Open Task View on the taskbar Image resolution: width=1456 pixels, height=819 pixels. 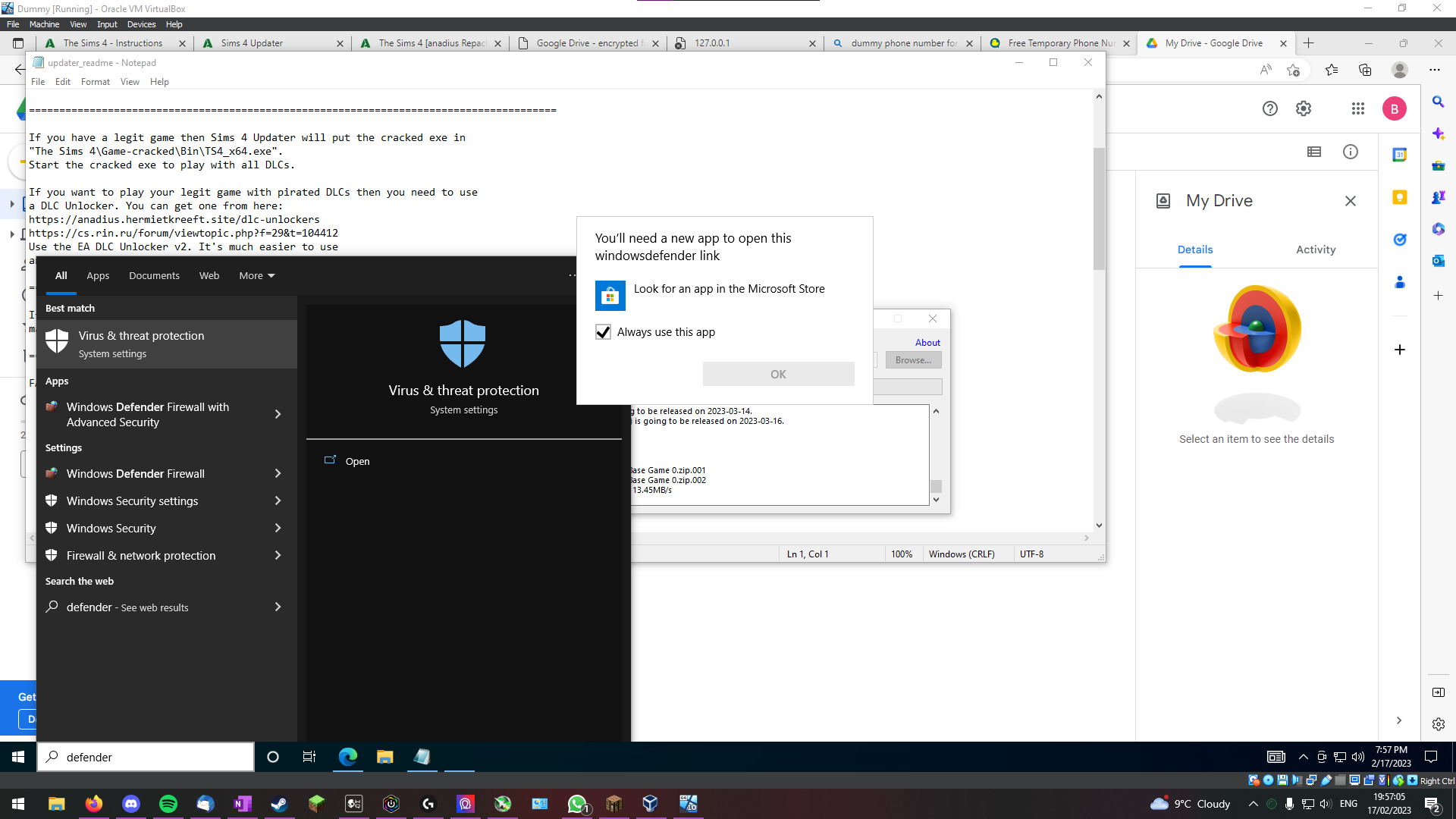(x=309, y=757)
